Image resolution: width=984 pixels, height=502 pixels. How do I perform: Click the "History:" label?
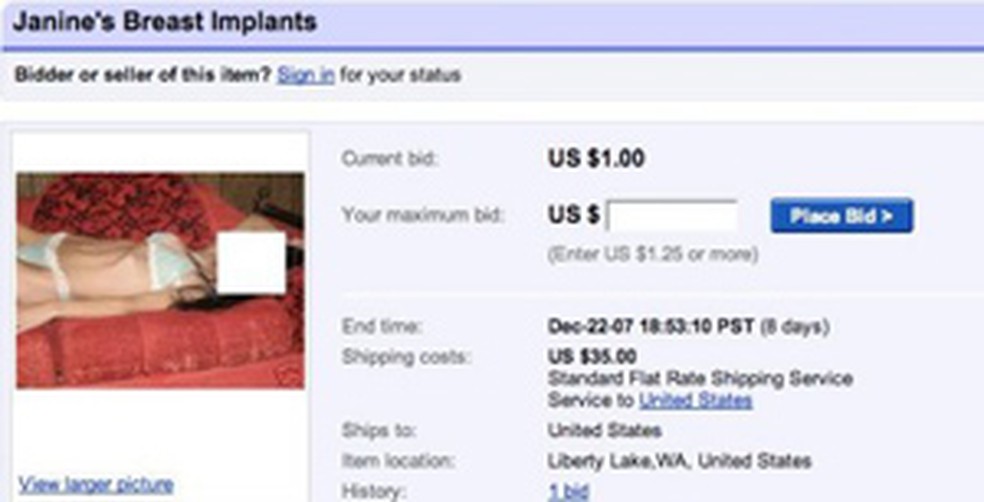pos(372,491)
